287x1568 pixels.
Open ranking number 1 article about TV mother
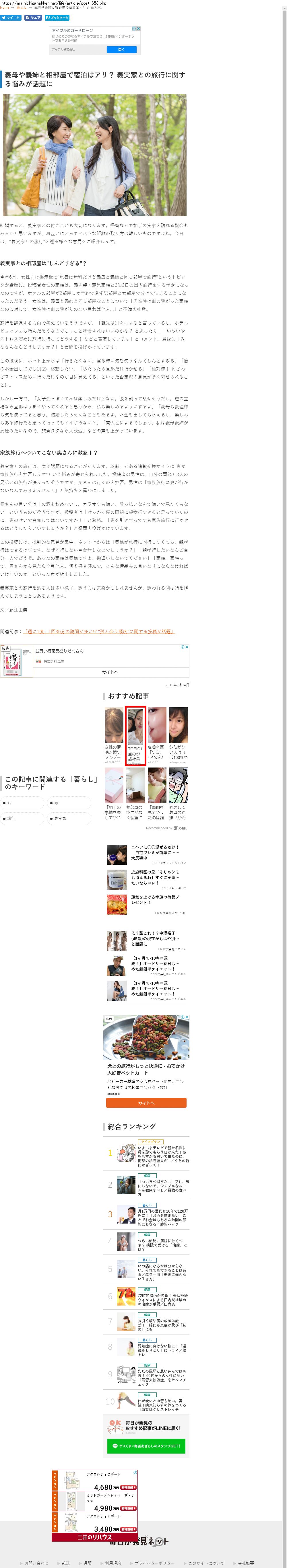point(146,1154)
